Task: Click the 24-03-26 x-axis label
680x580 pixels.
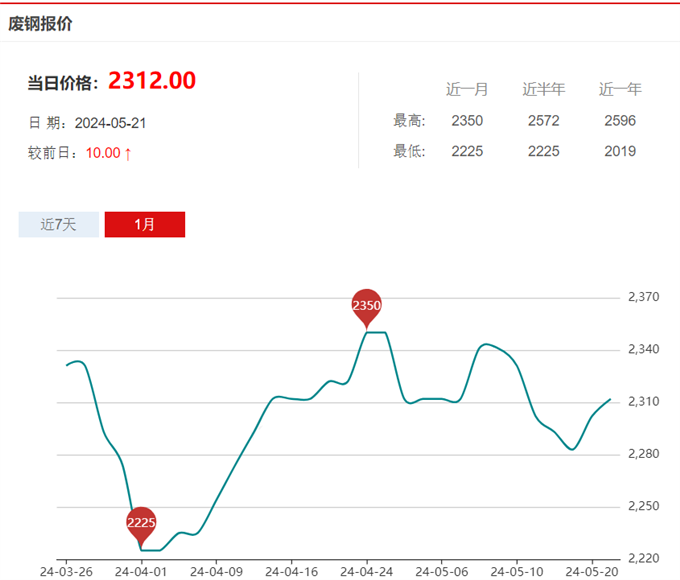Action: point(66,572)
